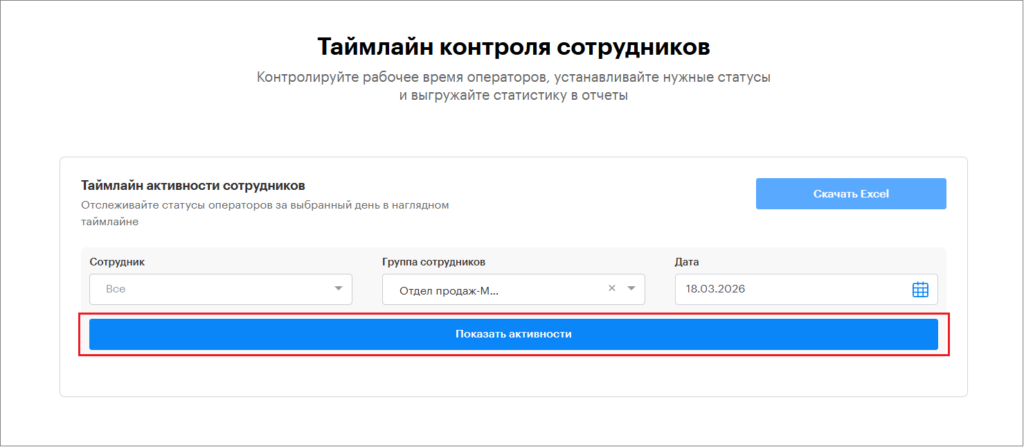1024x447 pixels.
Task: Click the subtitle line starting with Контролируйте
Action: (513, 77)
